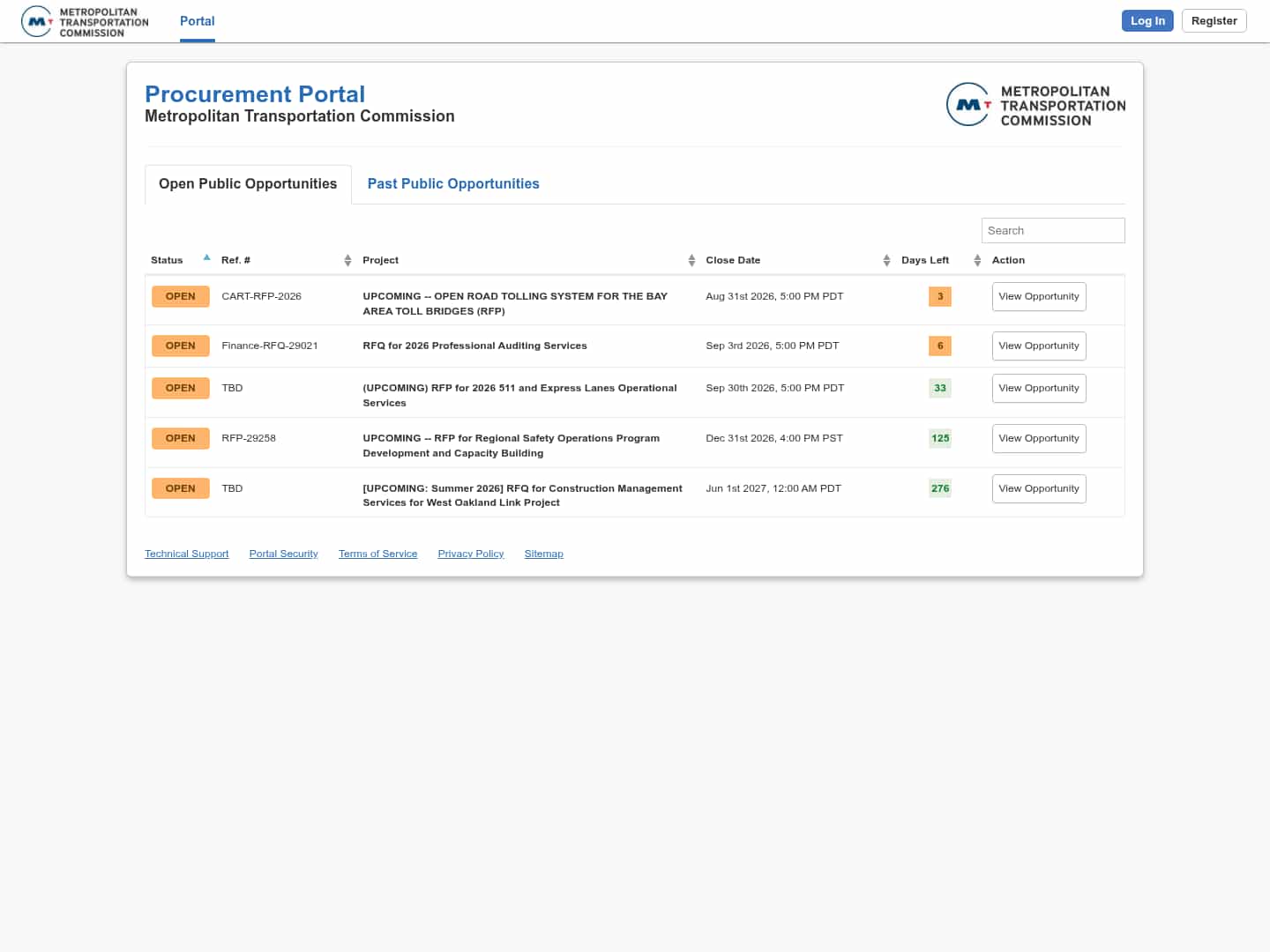The image size is (1270, 952).
Task: Click the days-left badge showing 6
Action: [x=940, y=346]
